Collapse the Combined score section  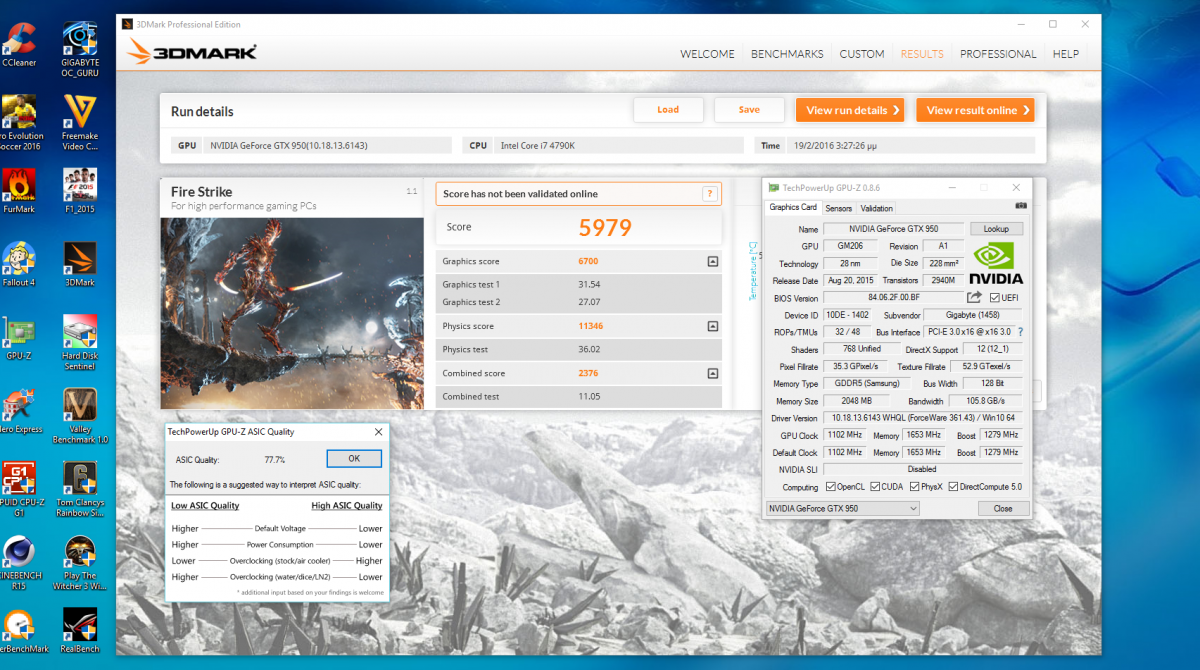coord(713,373)
